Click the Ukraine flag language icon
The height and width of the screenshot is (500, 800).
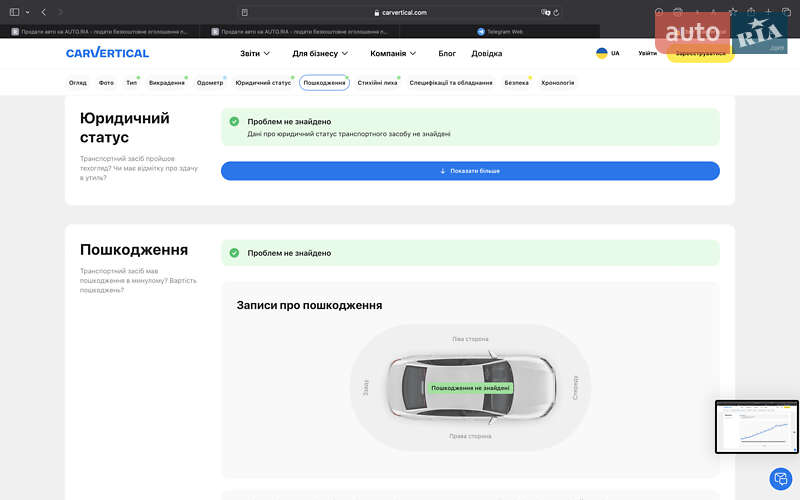click(601, 53)
